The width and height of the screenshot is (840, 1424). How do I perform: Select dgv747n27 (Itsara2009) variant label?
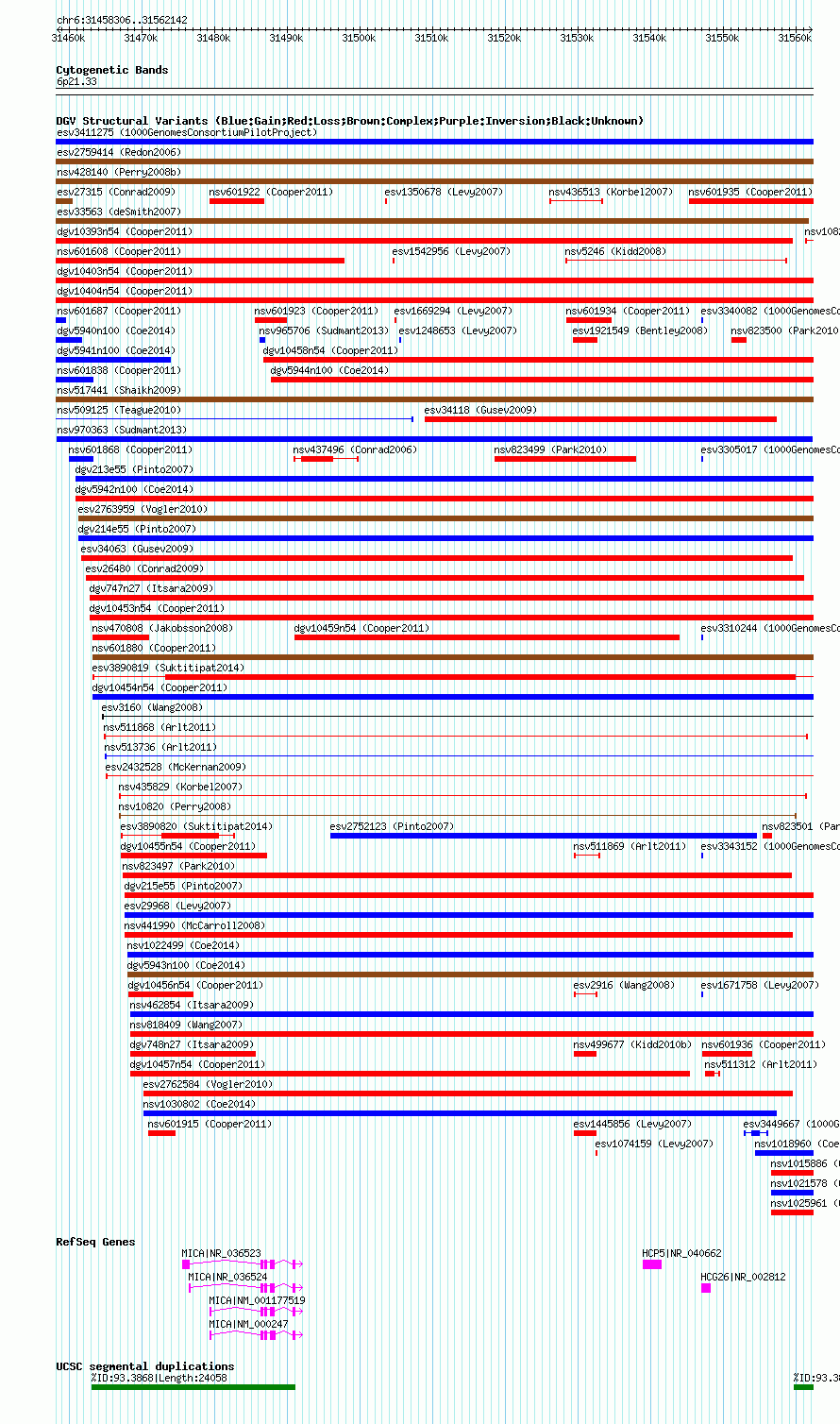pyautogui.click(x=151, y=588)
